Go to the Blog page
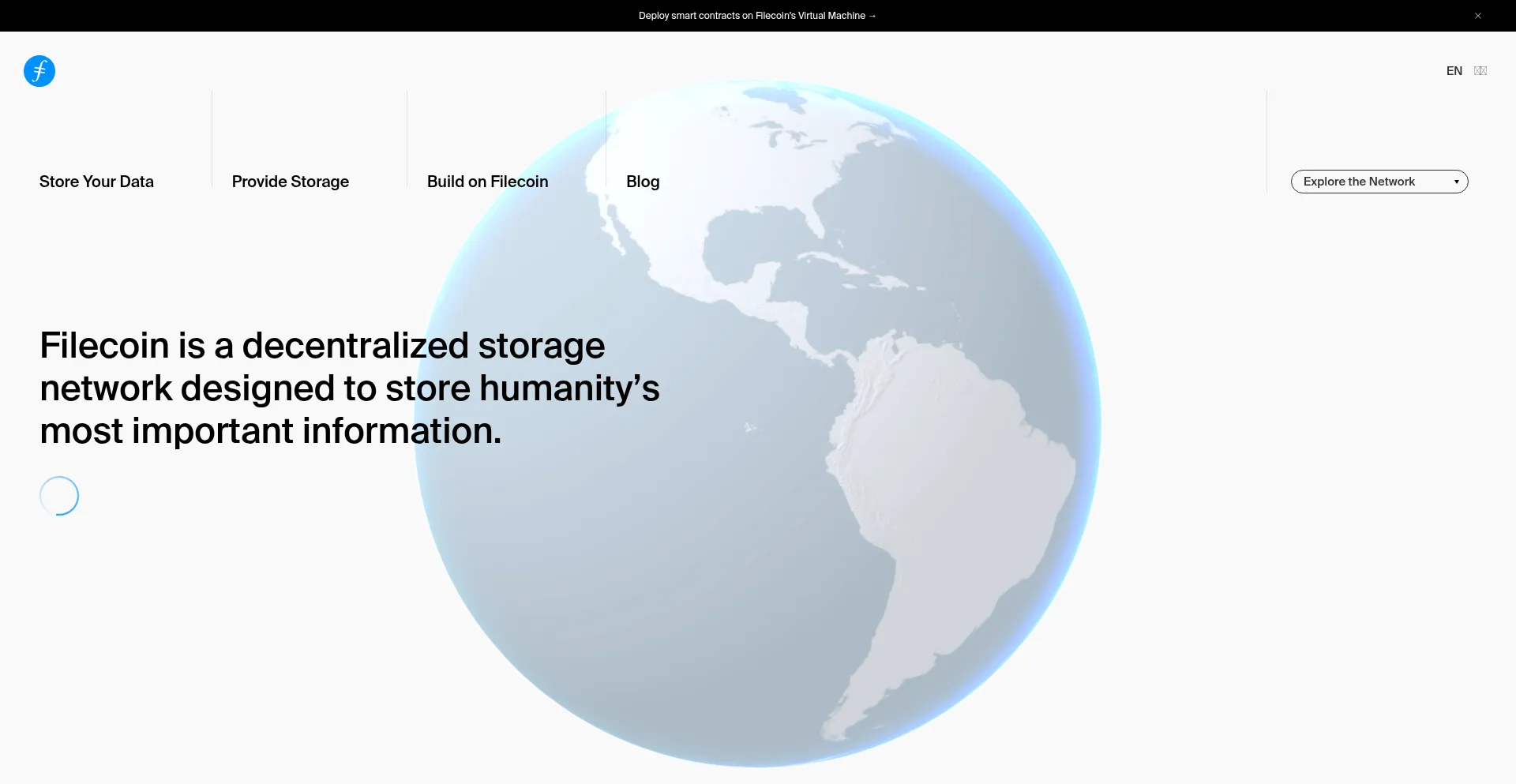Screen dimensions: 1516x784 643,182
